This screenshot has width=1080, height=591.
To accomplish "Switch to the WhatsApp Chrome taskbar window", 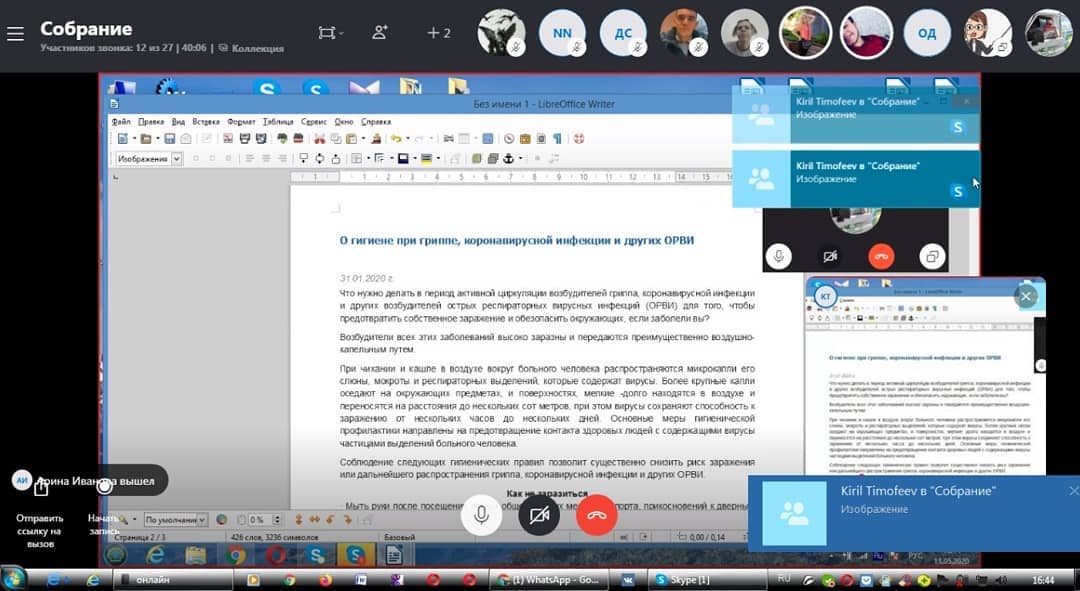I will click(548, 580).
